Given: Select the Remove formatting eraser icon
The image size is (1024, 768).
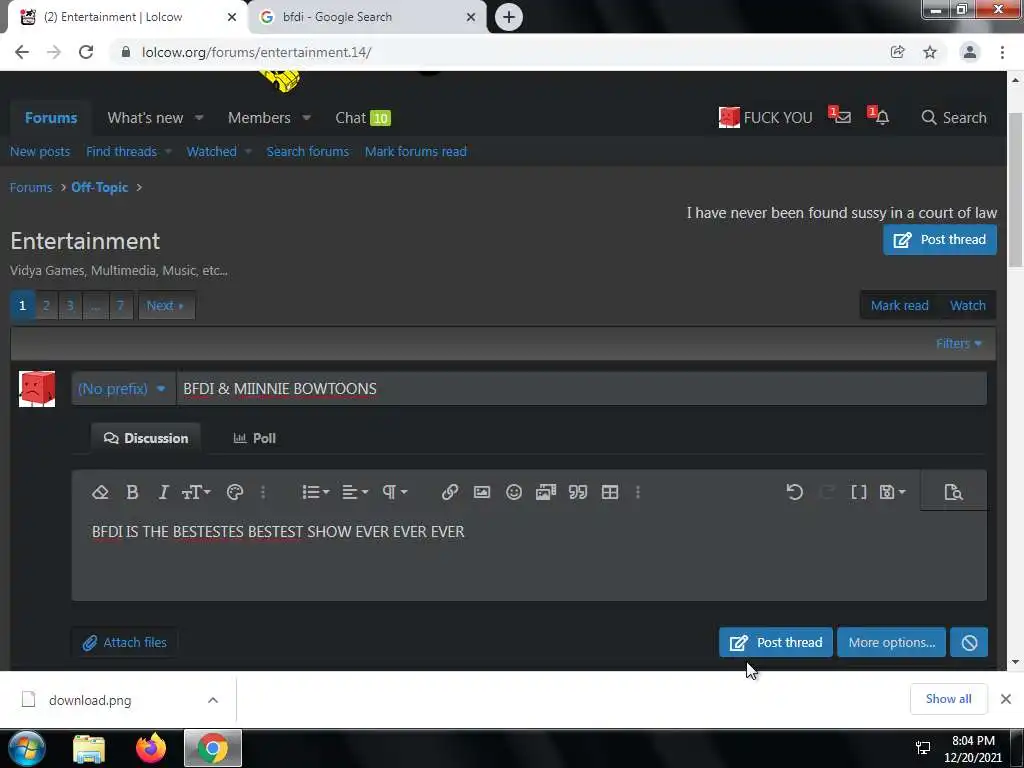Looking at the screenshot, I should pos(100,492).
